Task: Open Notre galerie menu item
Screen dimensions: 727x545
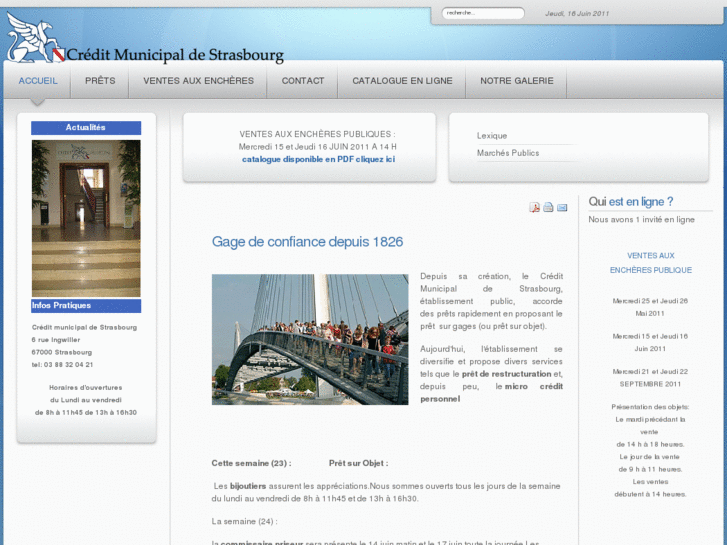Action: [x=517, y=81]
